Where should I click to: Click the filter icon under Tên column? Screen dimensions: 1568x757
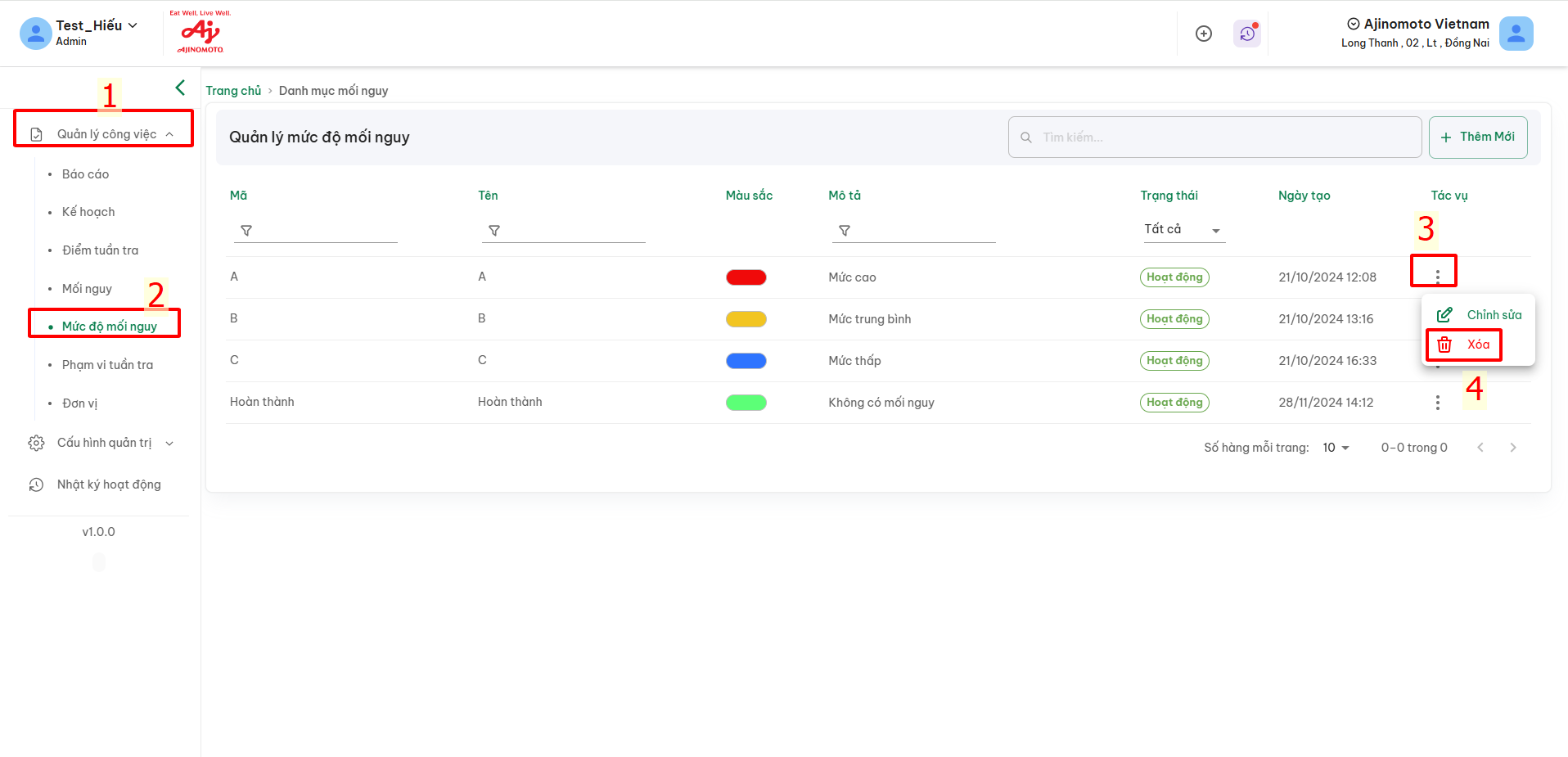494,231
